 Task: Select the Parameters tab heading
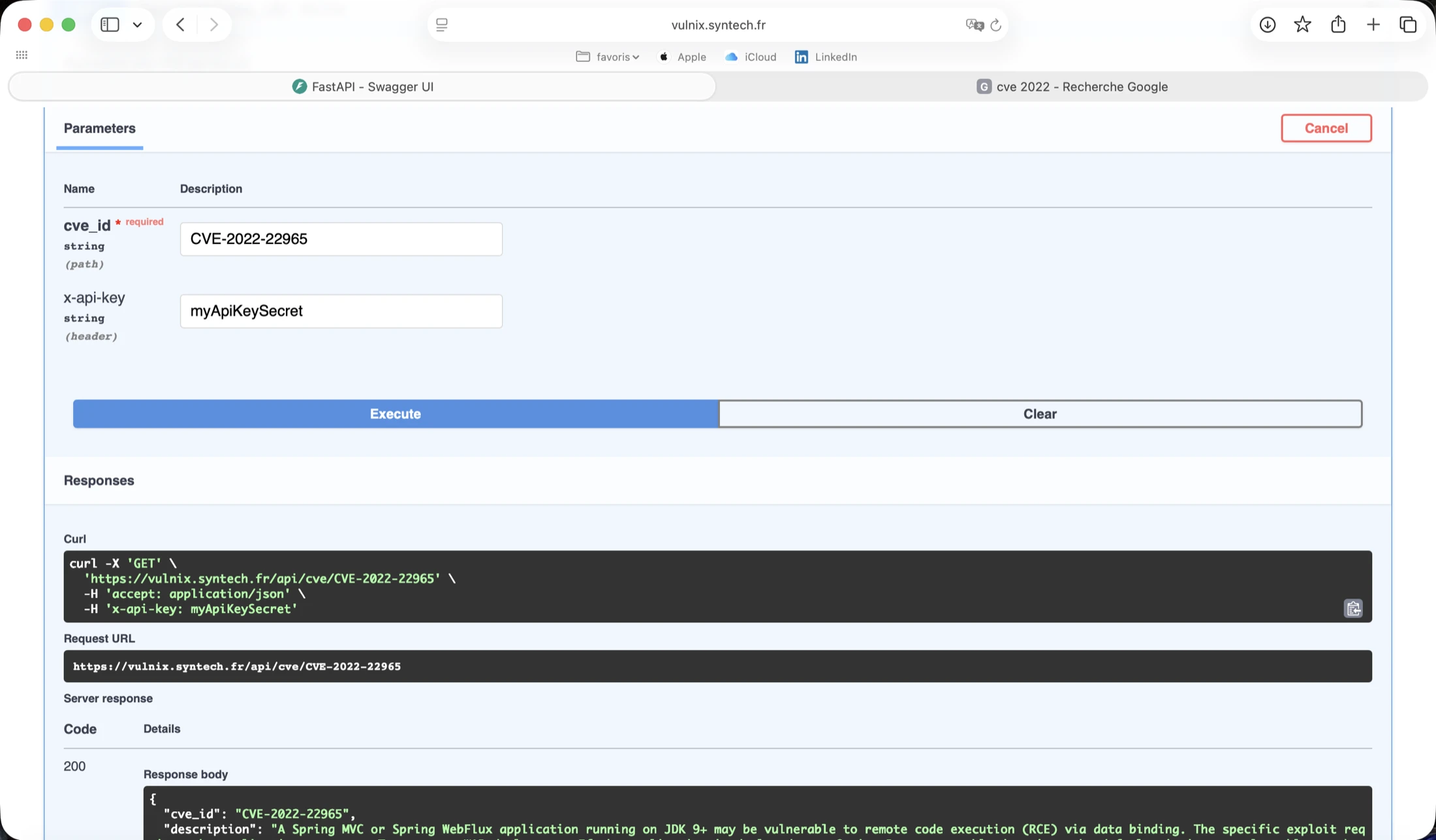pos(100,129)
